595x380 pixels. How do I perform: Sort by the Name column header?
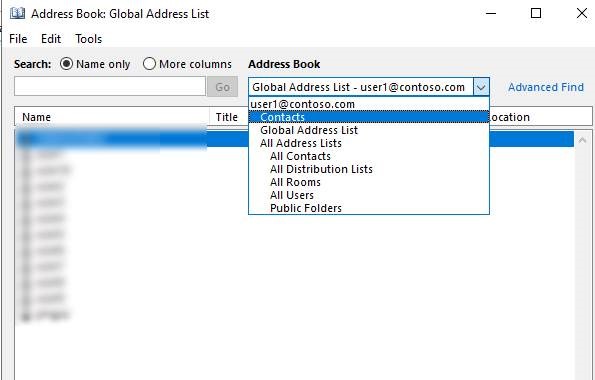click(x=112, y=117)
